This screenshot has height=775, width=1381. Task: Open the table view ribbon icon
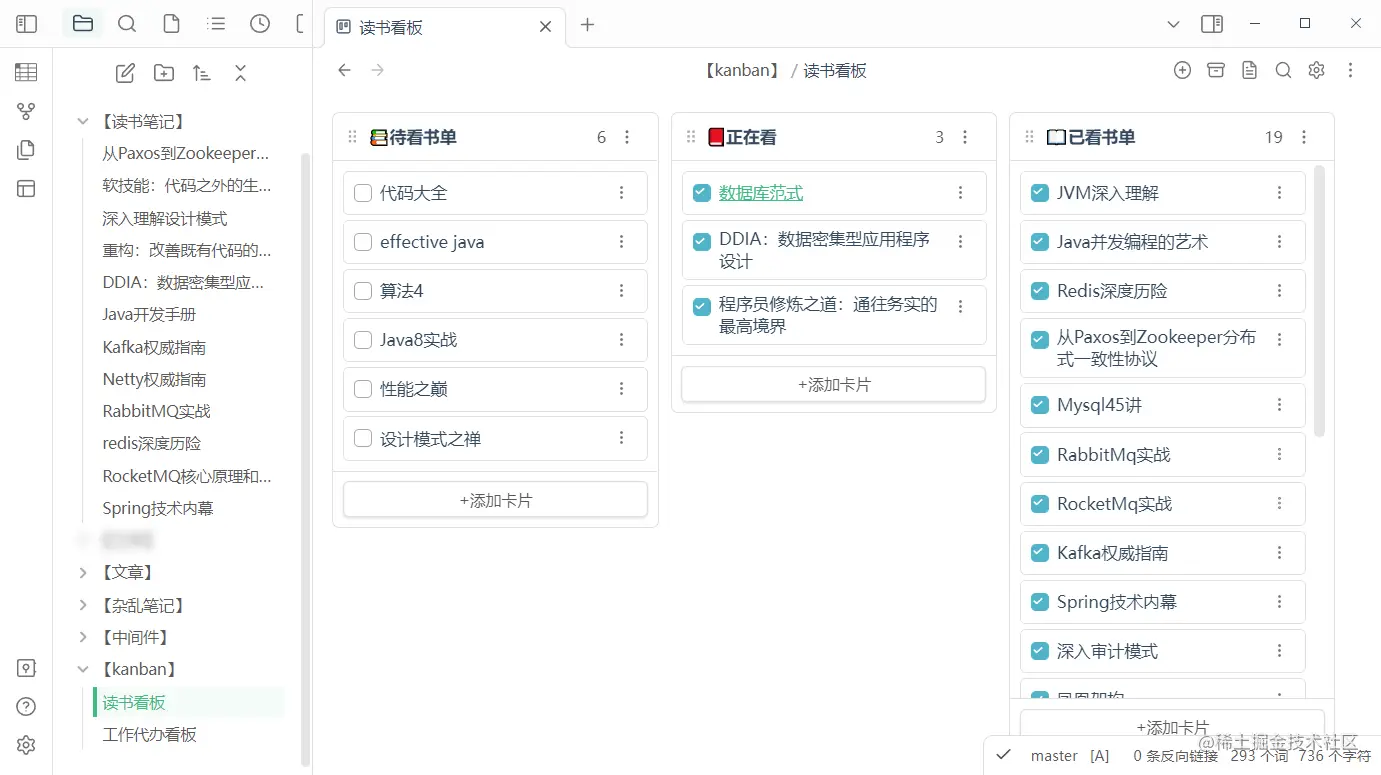(26, 72)
